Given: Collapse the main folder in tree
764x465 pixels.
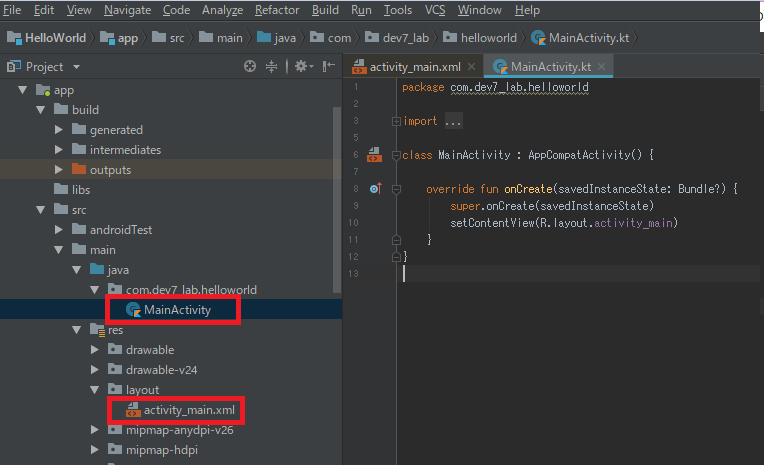Looking at the screenshot, I should click(58, 250).
